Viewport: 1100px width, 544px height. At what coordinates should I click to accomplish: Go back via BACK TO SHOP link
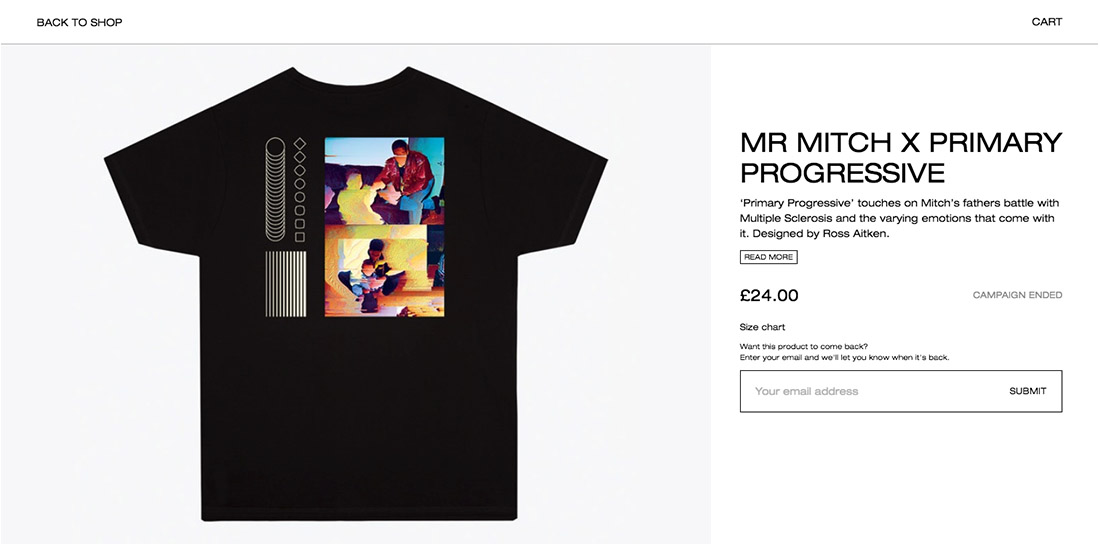(79, 22)
